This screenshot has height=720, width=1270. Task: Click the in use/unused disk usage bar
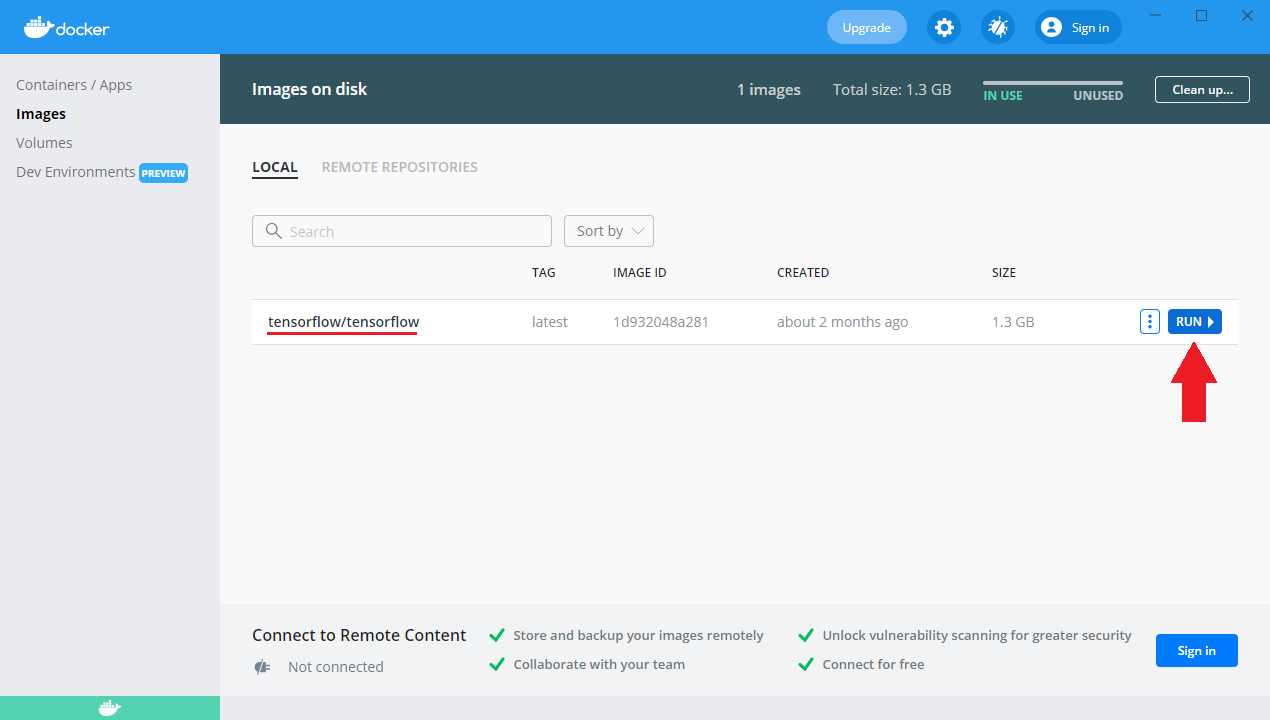[x=1053, y=83]
